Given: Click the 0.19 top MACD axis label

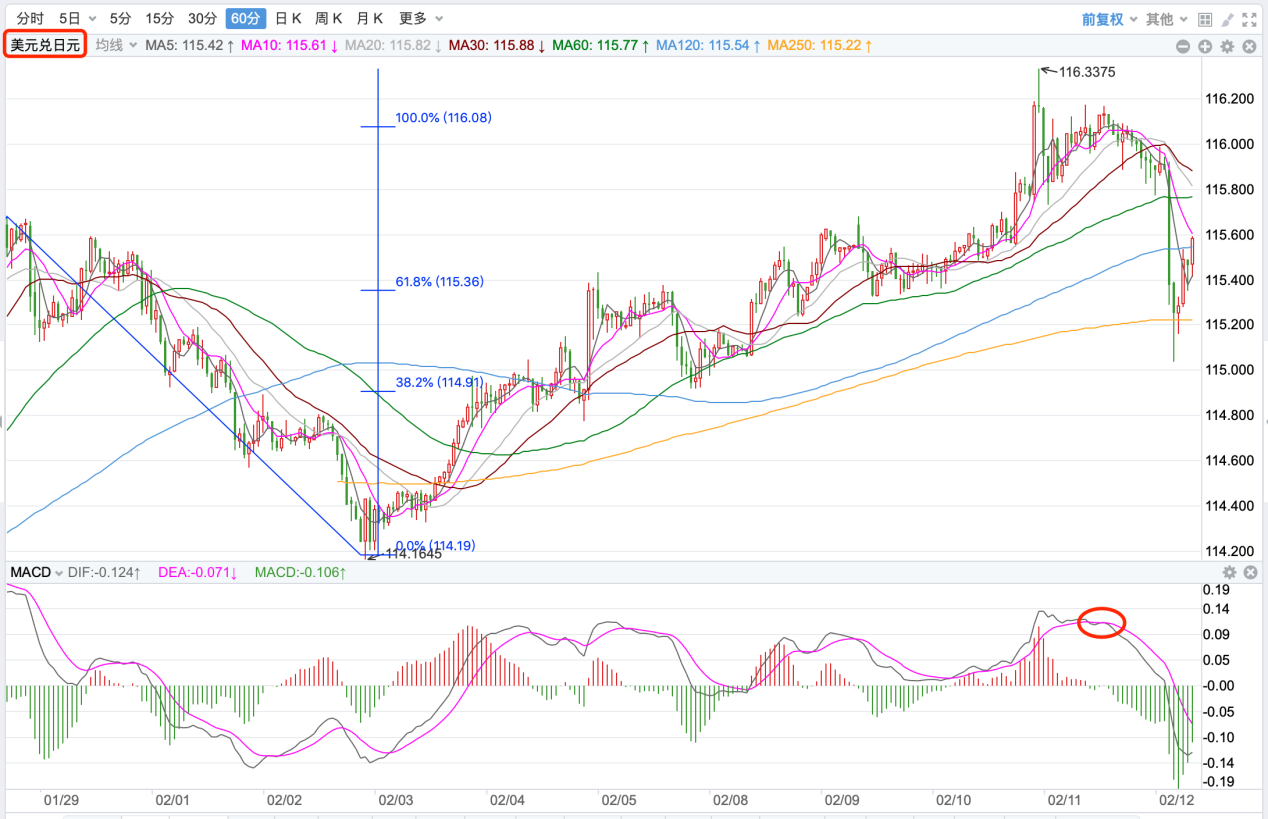Looking at the screenshot, I should click(1216, 590).
